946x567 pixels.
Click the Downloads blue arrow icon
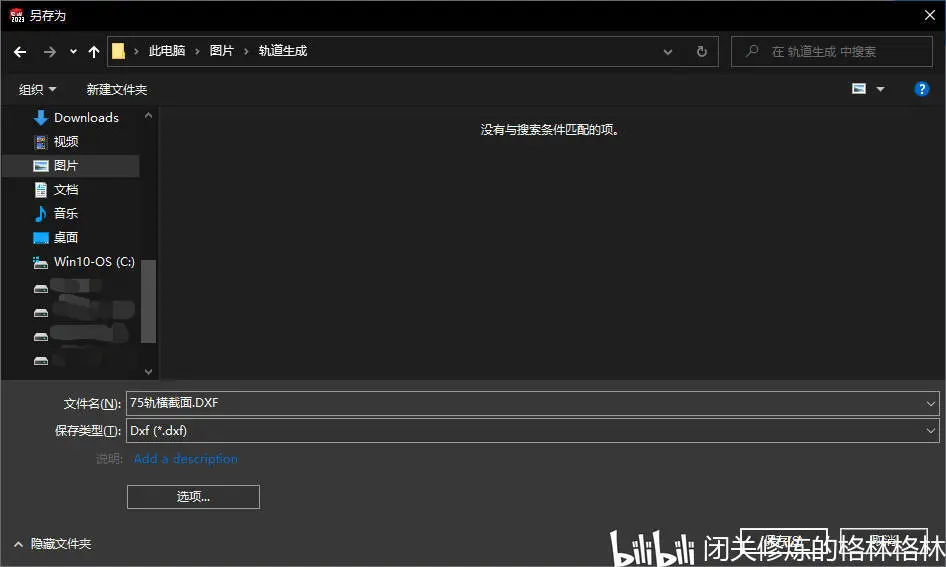click(x=40, y=118)
